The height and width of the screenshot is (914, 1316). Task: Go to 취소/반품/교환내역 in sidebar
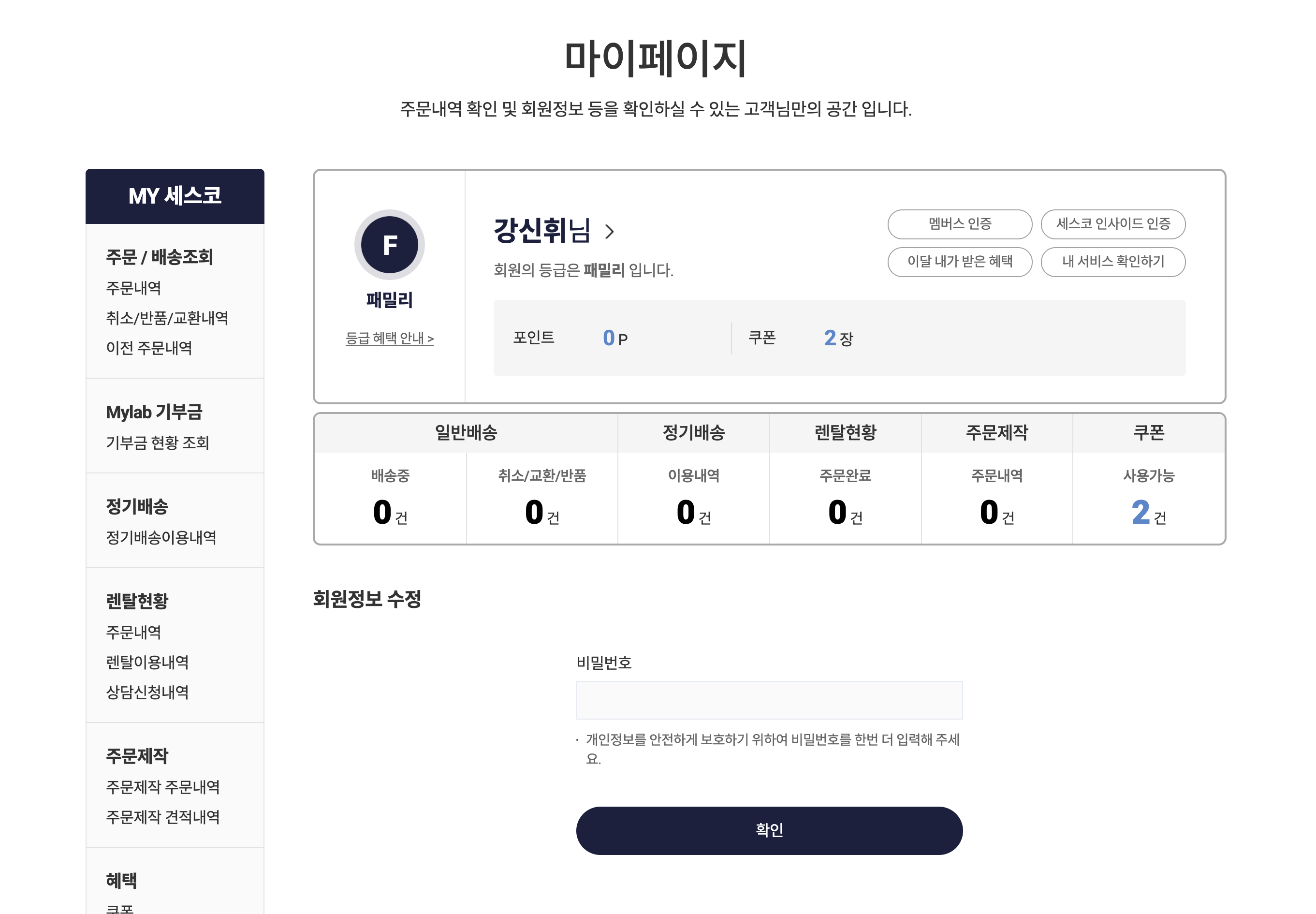167,318
